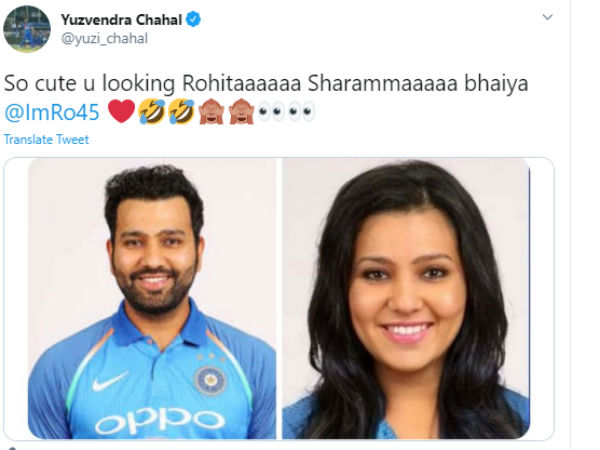Screen dimensions: 600x450
Task: Click the Nike swoosh on the jersey
Action: (x=110, y=380)
